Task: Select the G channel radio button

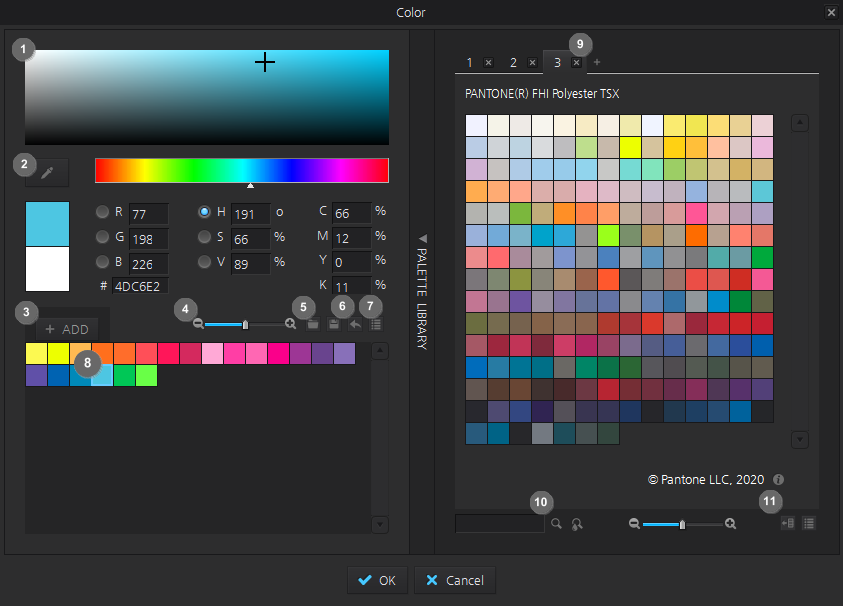Action: [x=102, y=237]
